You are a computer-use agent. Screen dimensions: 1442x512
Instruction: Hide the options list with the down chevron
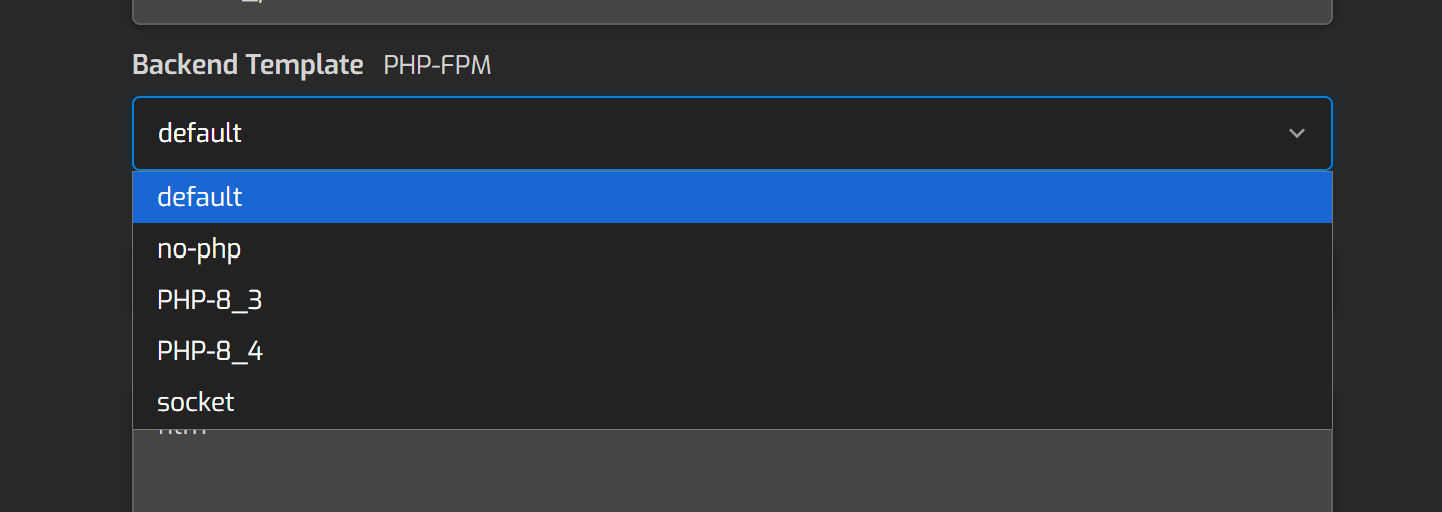1296,133
